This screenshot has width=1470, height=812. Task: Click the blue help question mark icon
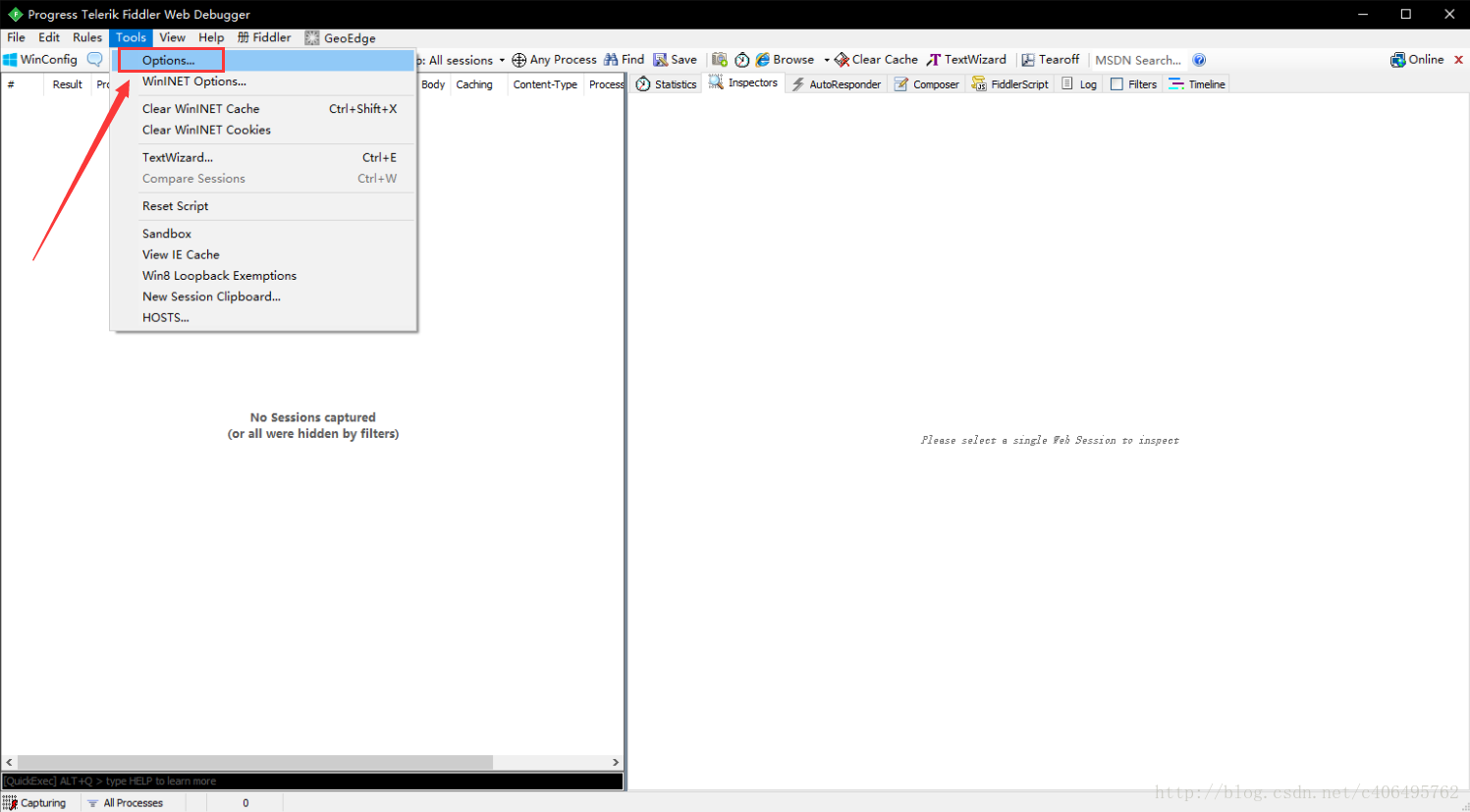1199,60
